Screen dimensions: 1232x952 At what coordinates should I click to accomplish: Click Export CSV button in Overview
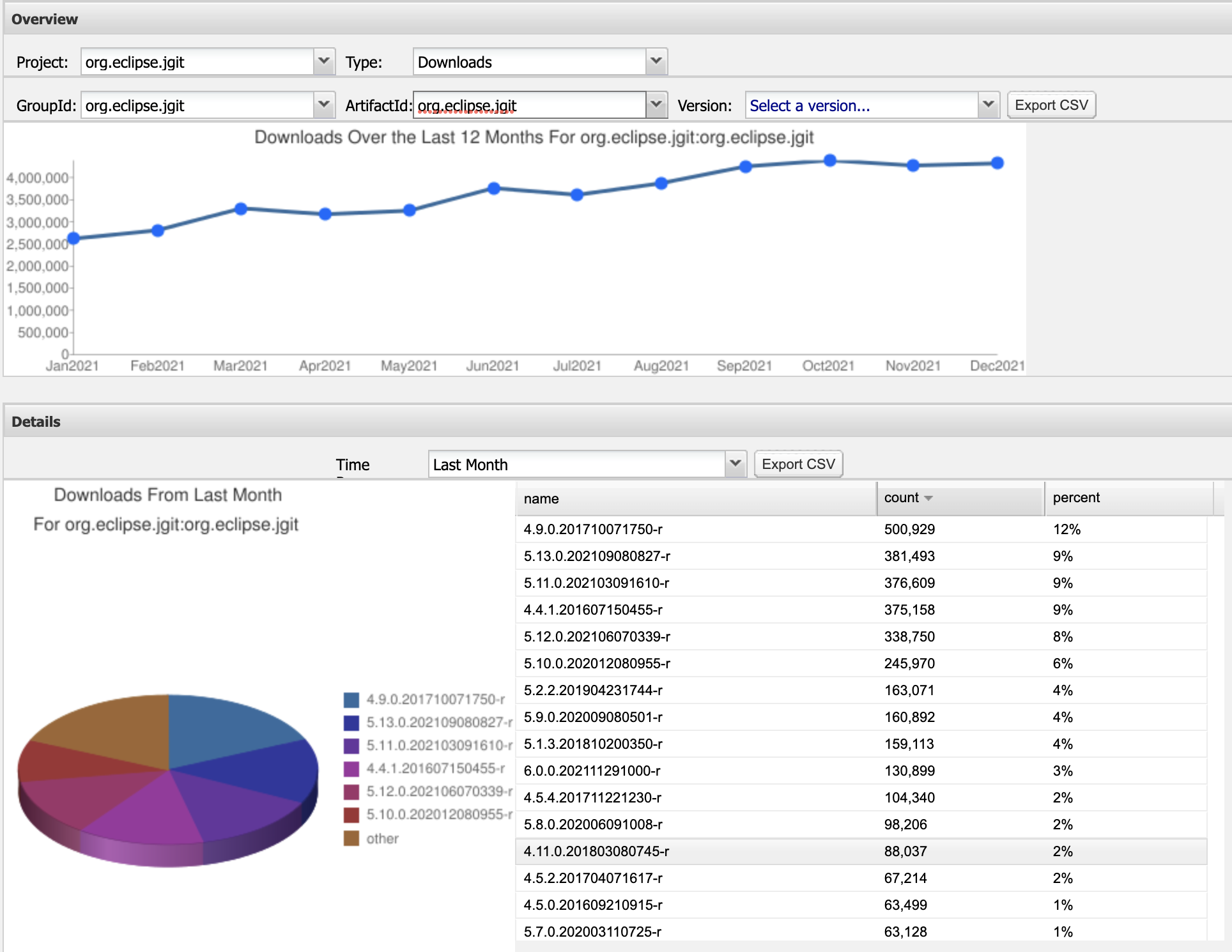coord(1051,105)
